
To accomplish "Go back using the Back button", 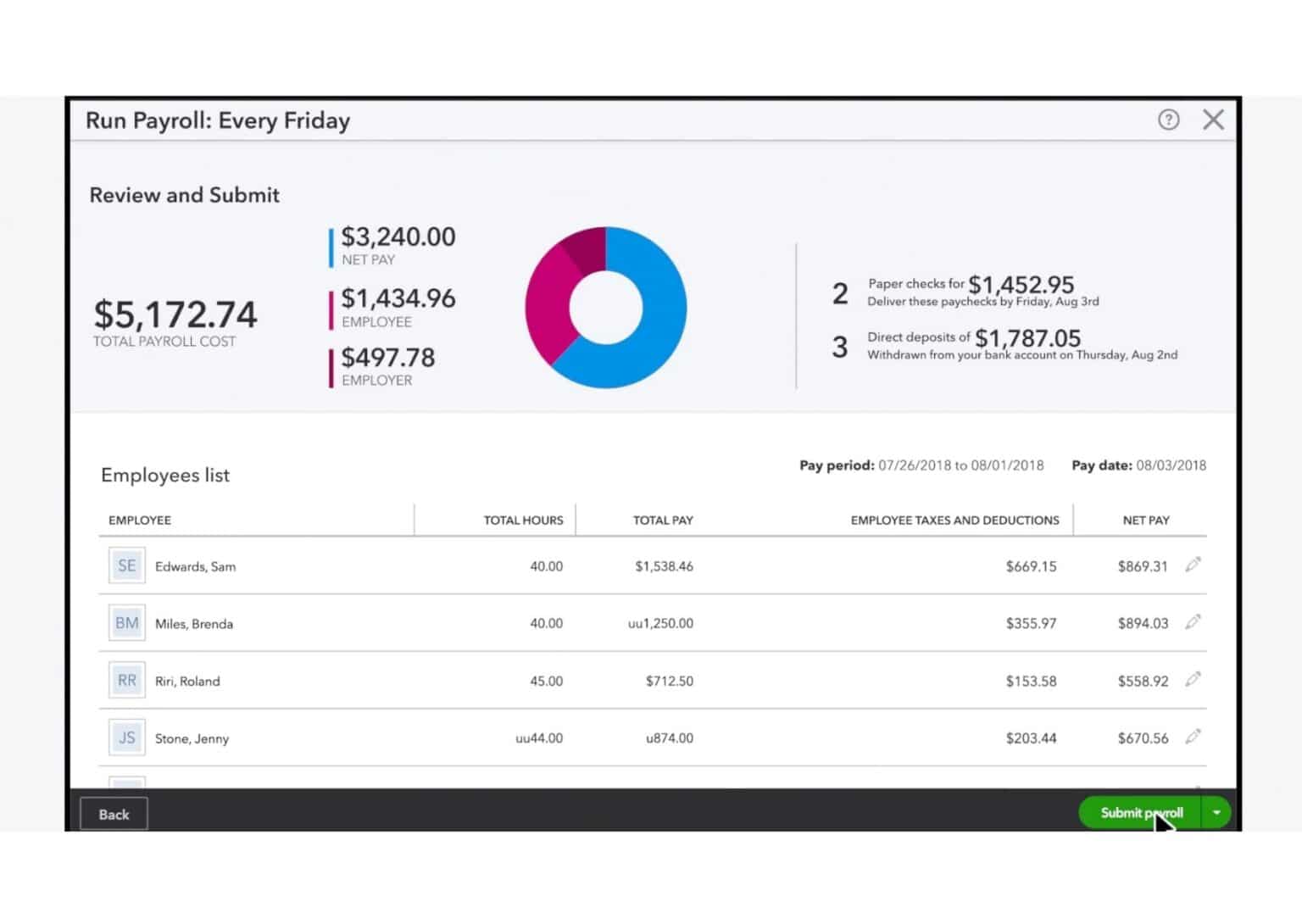I will point(113,813).
